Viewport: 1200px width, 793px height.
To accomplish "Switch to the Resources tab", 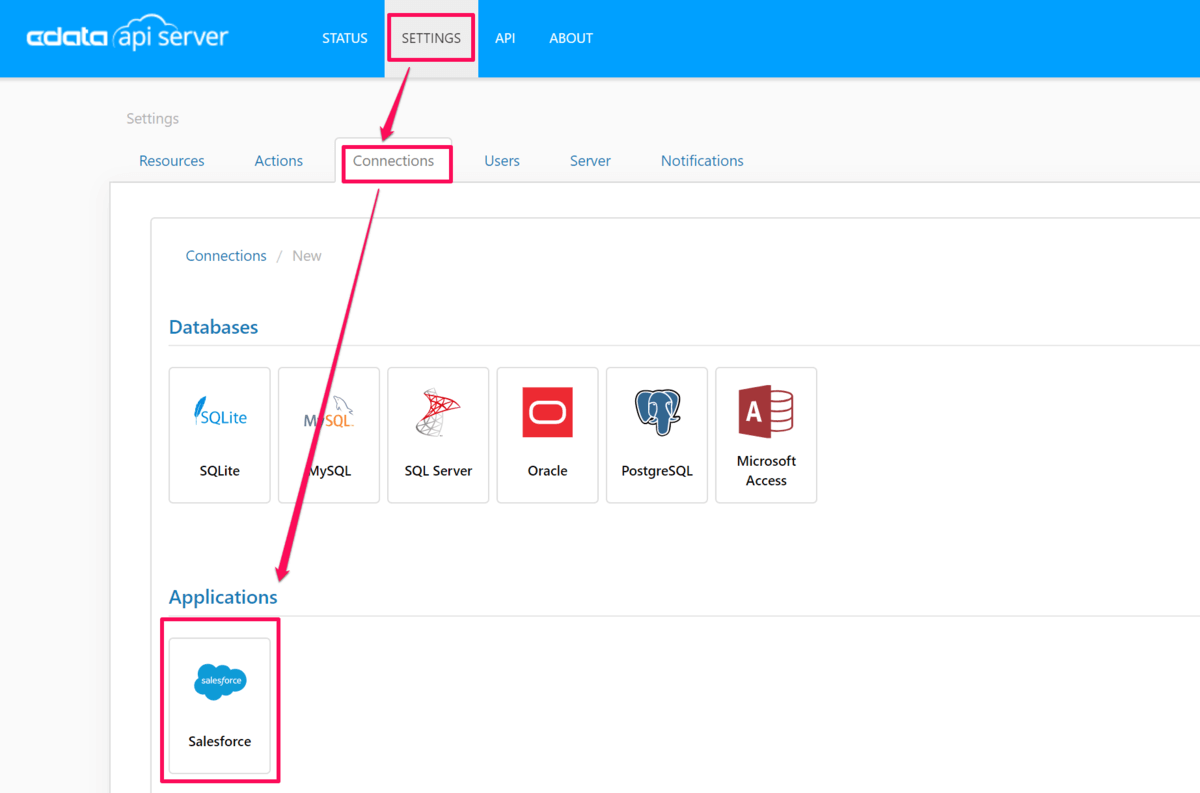I will [172, 161].
